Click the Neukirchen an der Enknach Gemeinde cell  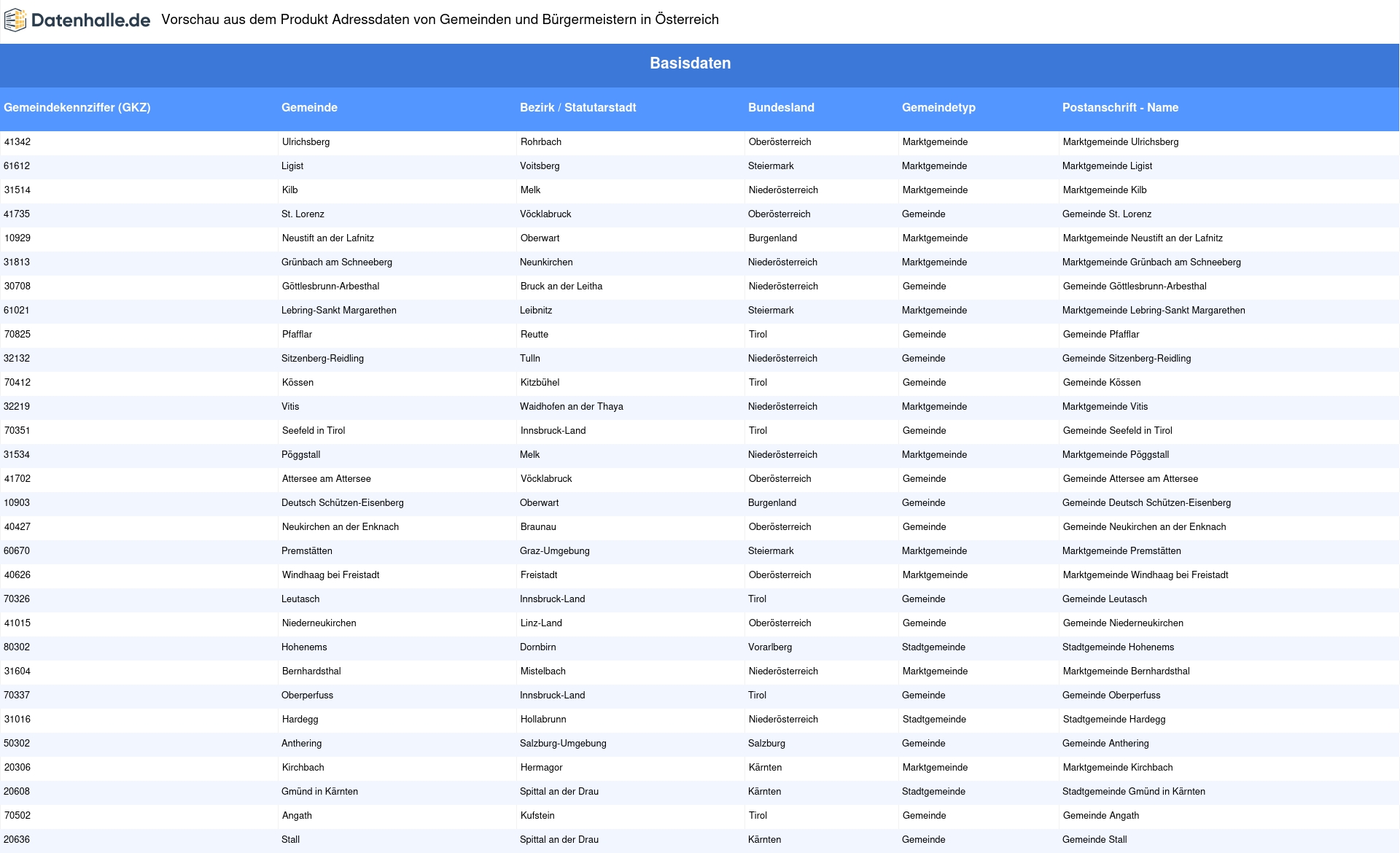click(397, 527)
